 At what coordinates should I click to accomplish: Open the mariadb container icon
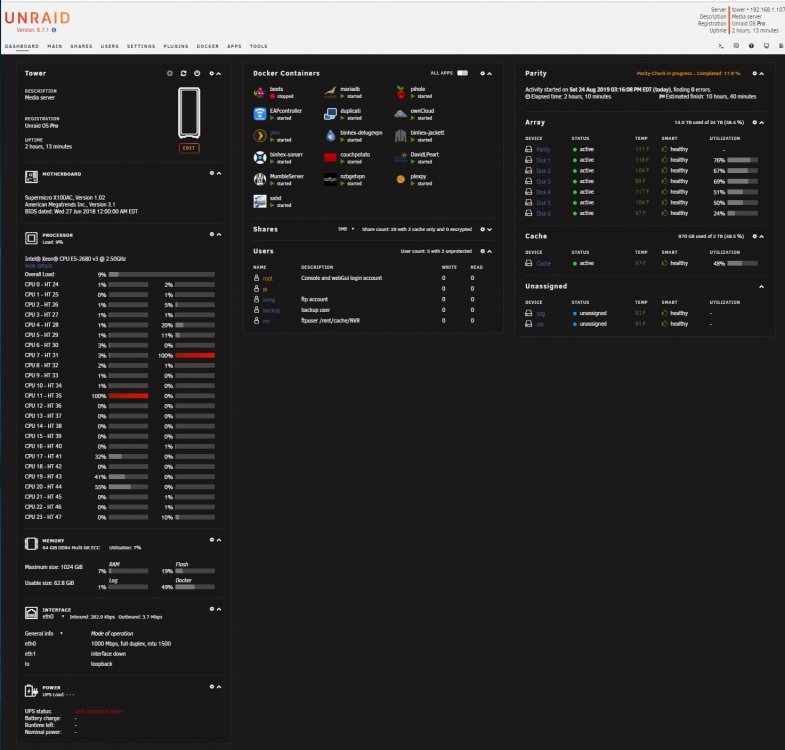(x=330, y=92)
